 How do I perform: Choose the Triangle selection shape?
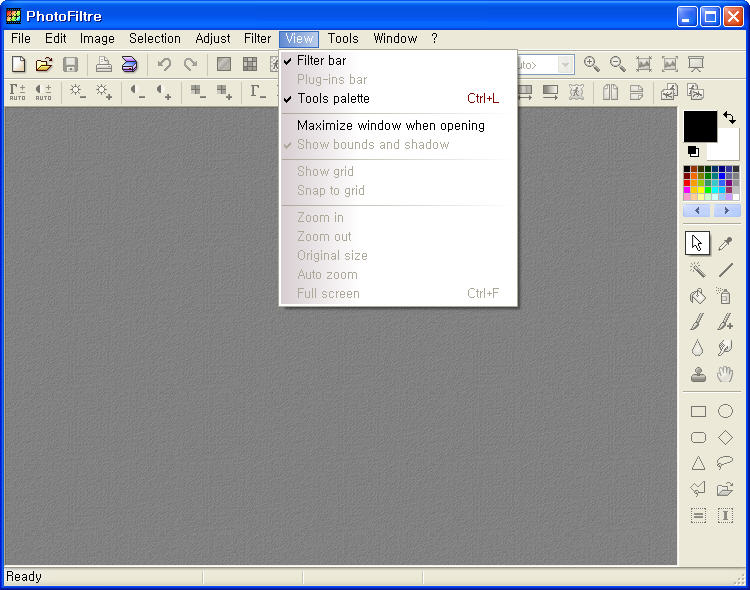(698, 463)
